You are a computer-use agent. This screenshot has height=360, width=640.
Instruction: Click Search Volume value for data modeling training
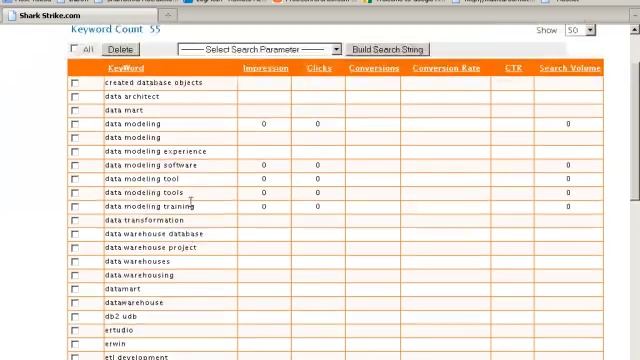coord(569,207)
